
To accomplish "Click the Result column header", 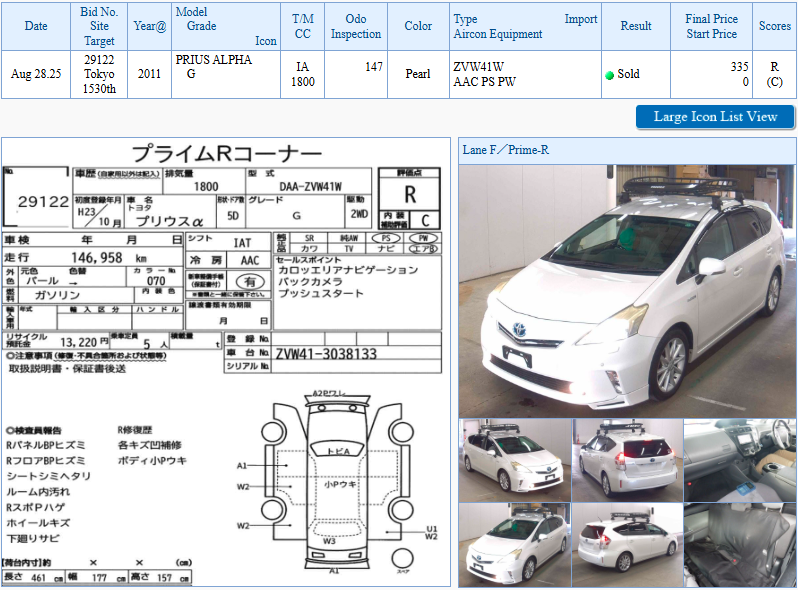I will (636, 26).
